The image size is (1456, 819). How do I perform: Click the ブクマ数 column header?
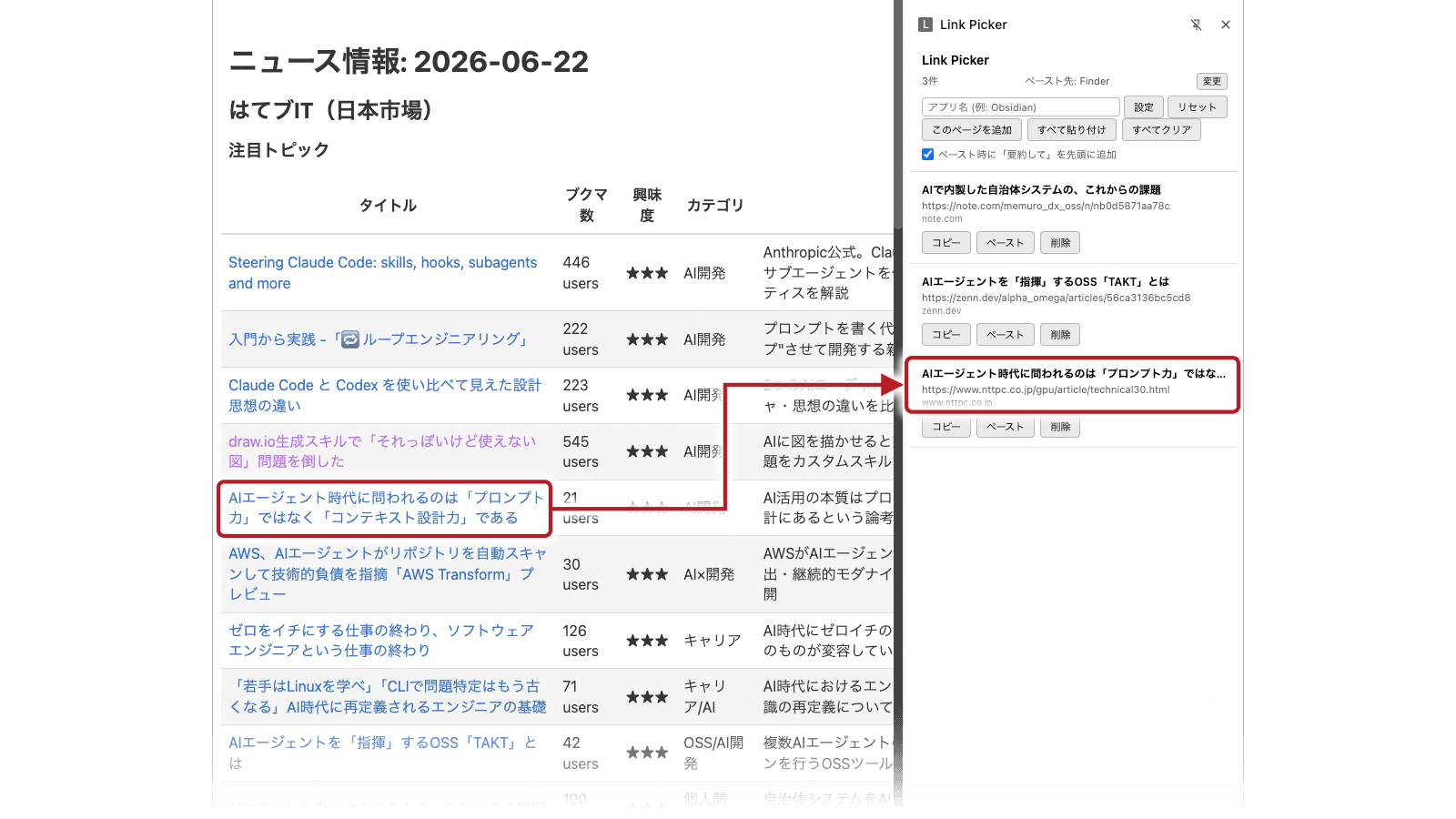tap(586, 206)
